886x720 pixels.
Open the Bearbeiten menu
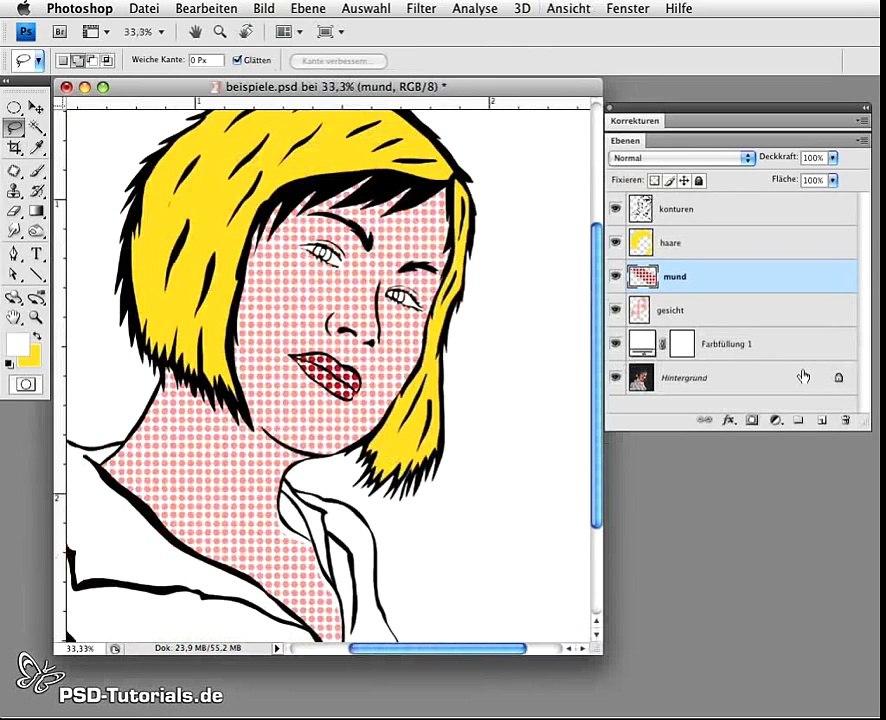pyautogui.click(x=206, y=8)
